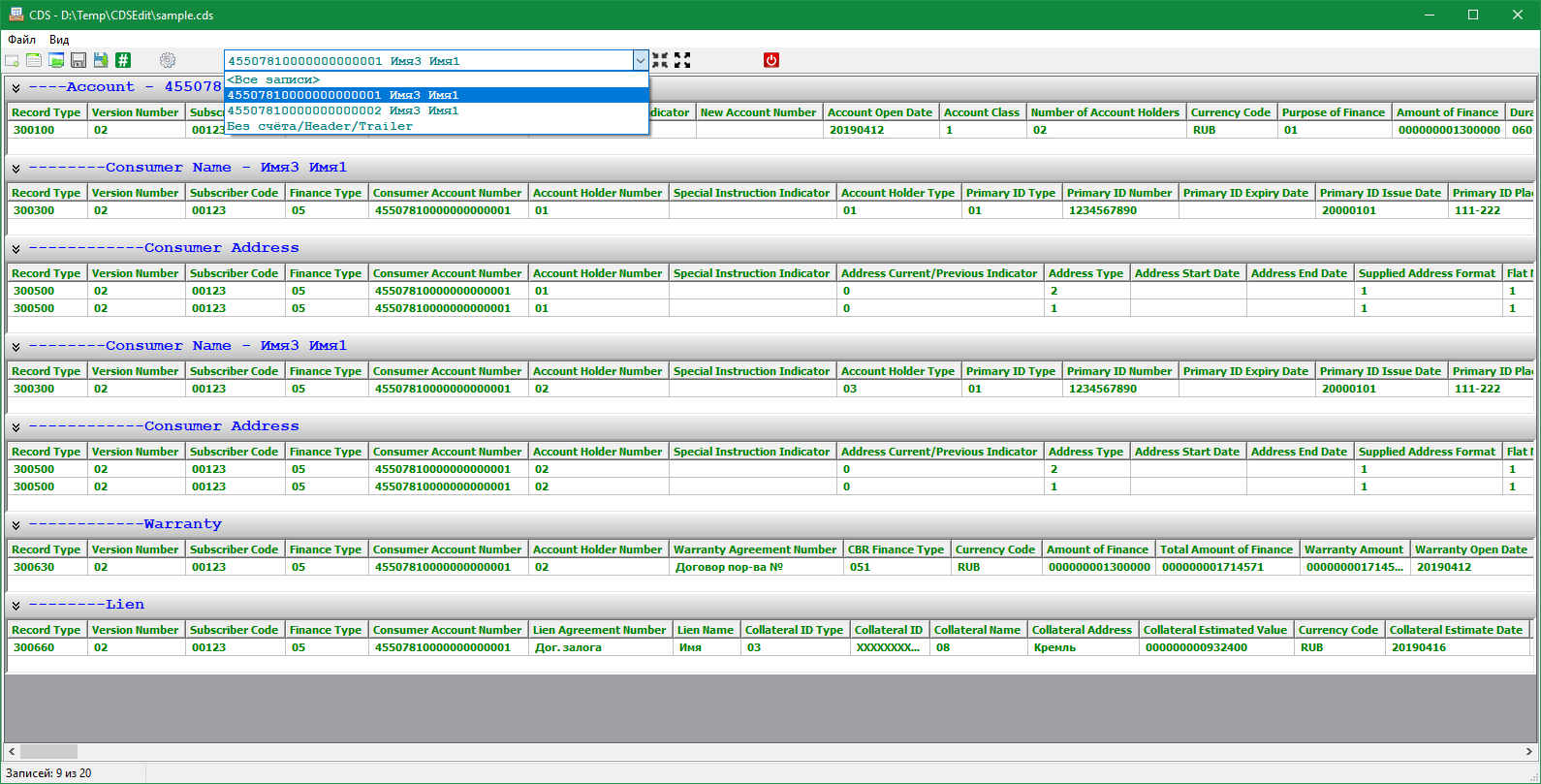Click the account selector dropdown arrow

640,60
